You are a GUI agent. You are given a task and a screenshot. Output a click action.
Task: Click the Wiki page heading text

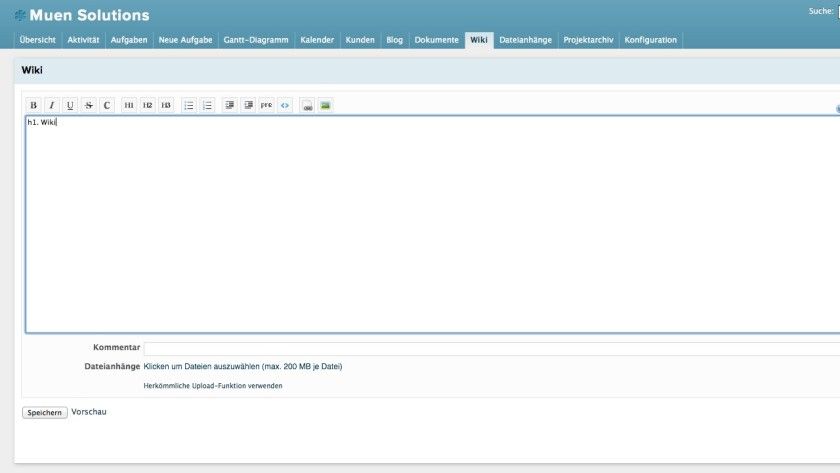(32, 70)
